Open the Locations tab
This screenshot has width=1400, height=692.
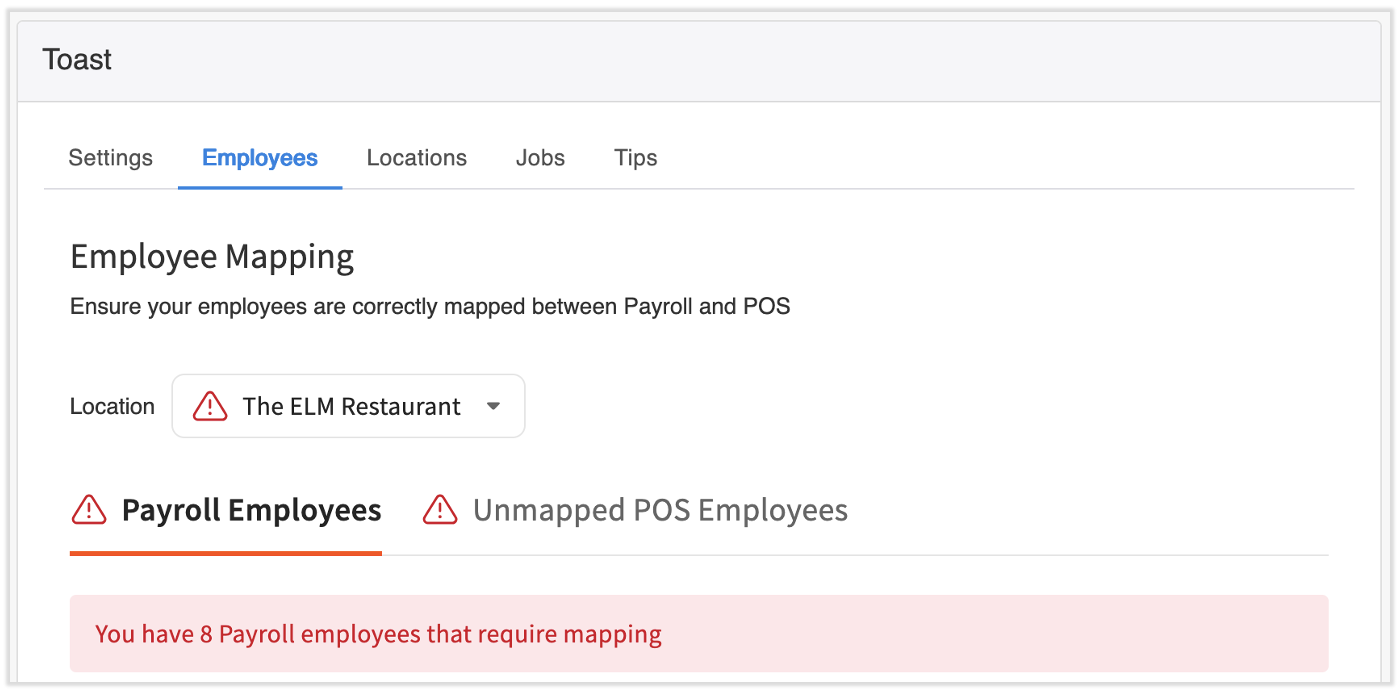tap(416, 157)
